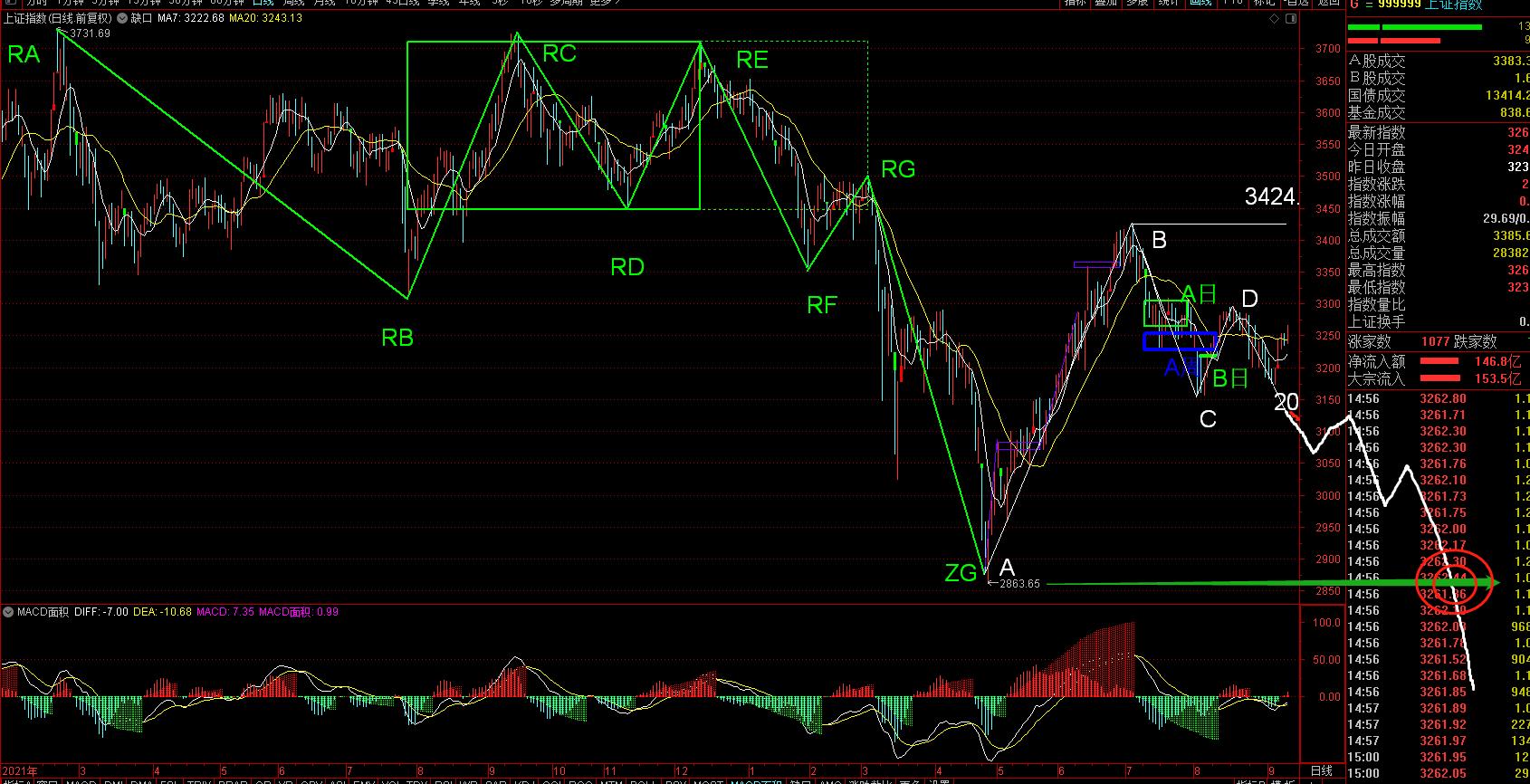1530x784 pixels.
Task: Switch to the 月线 period tab
Action: click(324, 3)
